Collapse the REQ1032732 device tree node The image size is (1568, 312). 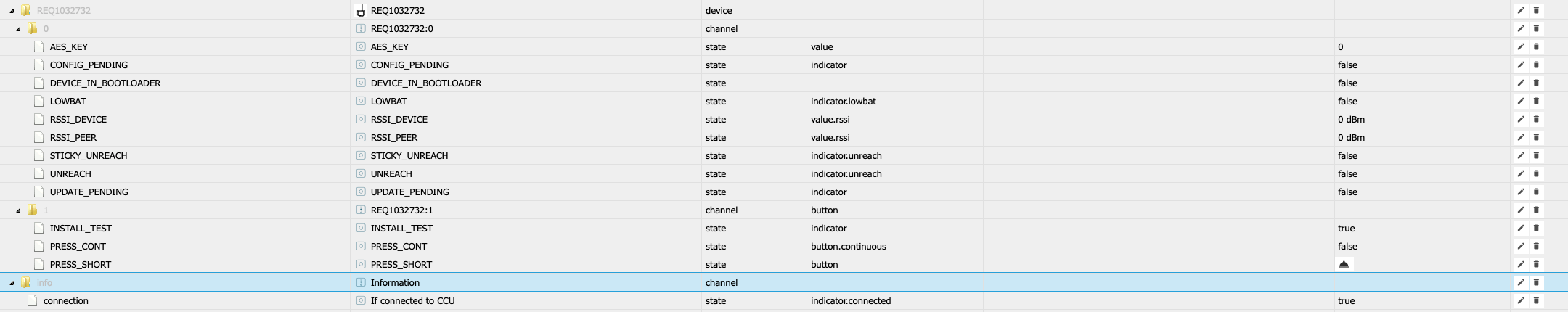(12, 11)
